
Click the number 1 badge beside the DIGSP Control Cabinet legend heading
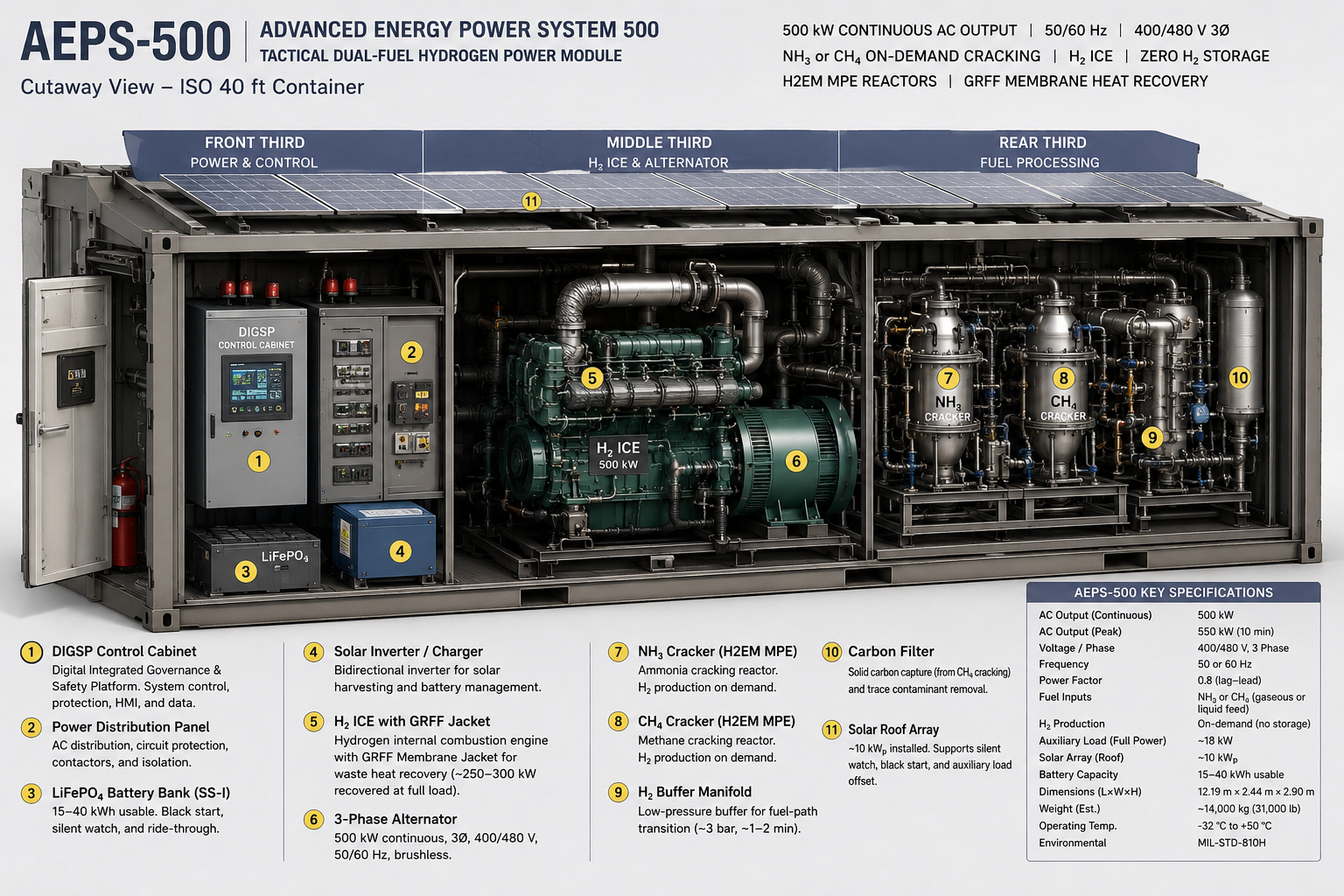tap(31, 652)
